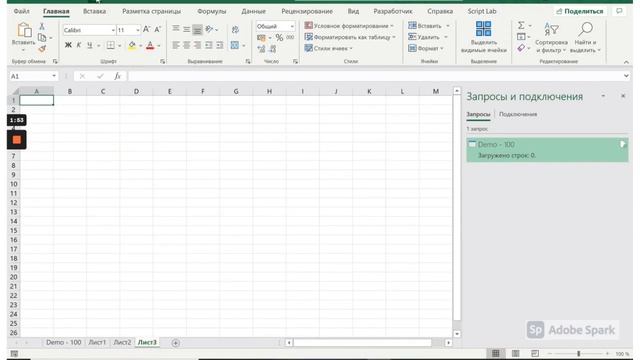The width and height of the screenshot is (640, 360).
Task: Increase font size with larger A icon
Action: point(146,29)
